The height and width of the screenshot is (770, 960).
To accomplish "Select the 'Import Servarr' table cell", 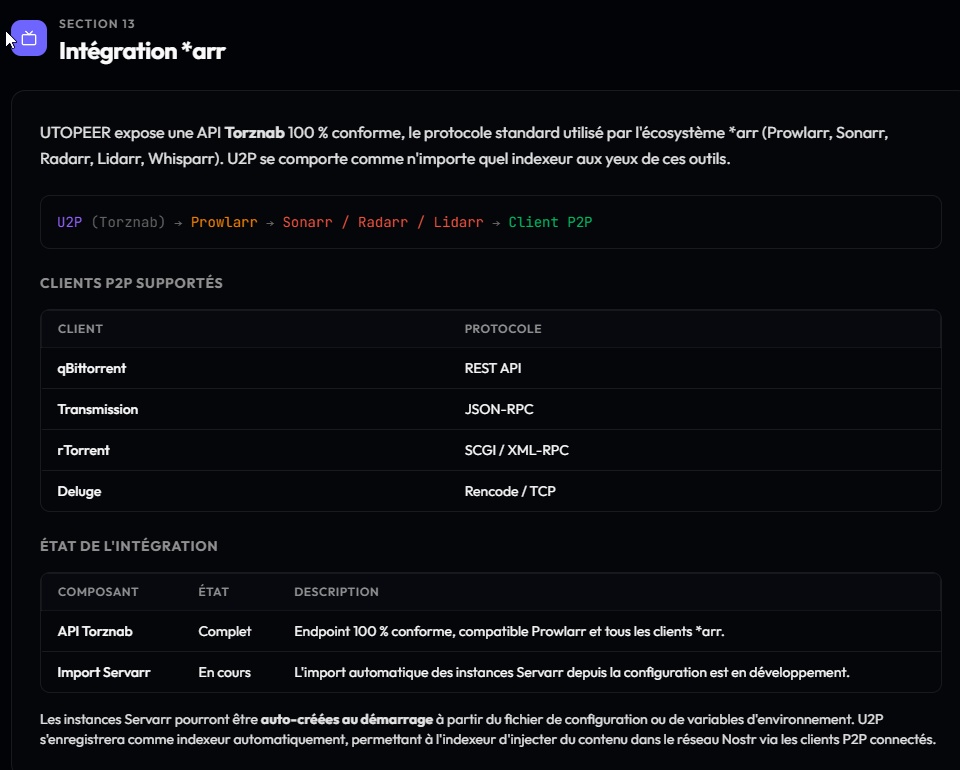I will (x=104, y=673).
